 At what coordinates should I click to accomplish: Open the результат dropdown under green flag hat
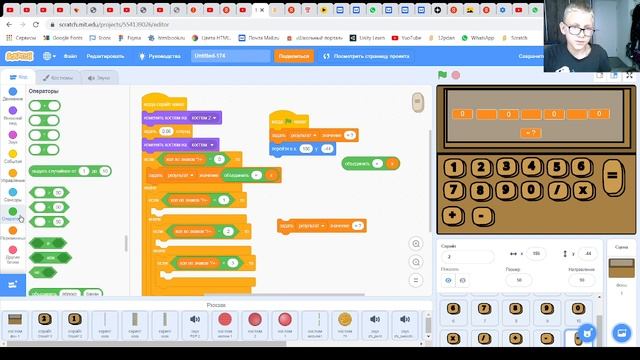click(x=303, y=135)
